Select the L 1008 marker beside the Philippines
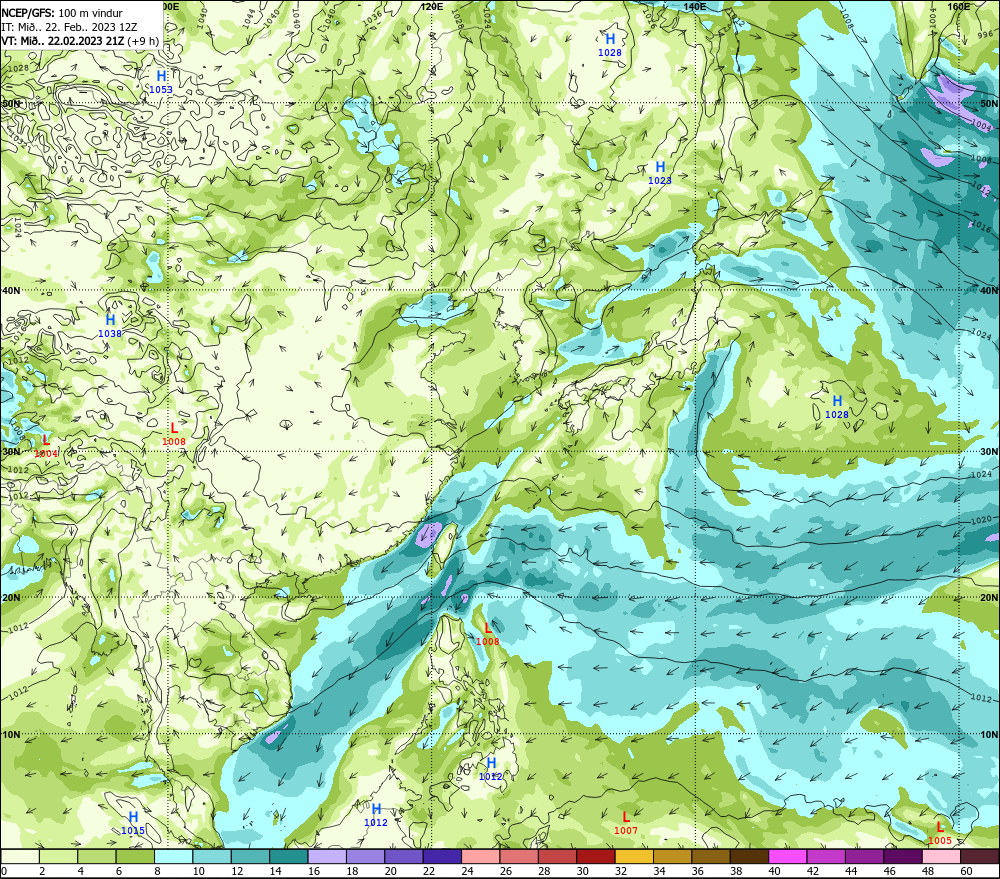Viewport: 1000px width, 879px height. click(x=487, y=634)
